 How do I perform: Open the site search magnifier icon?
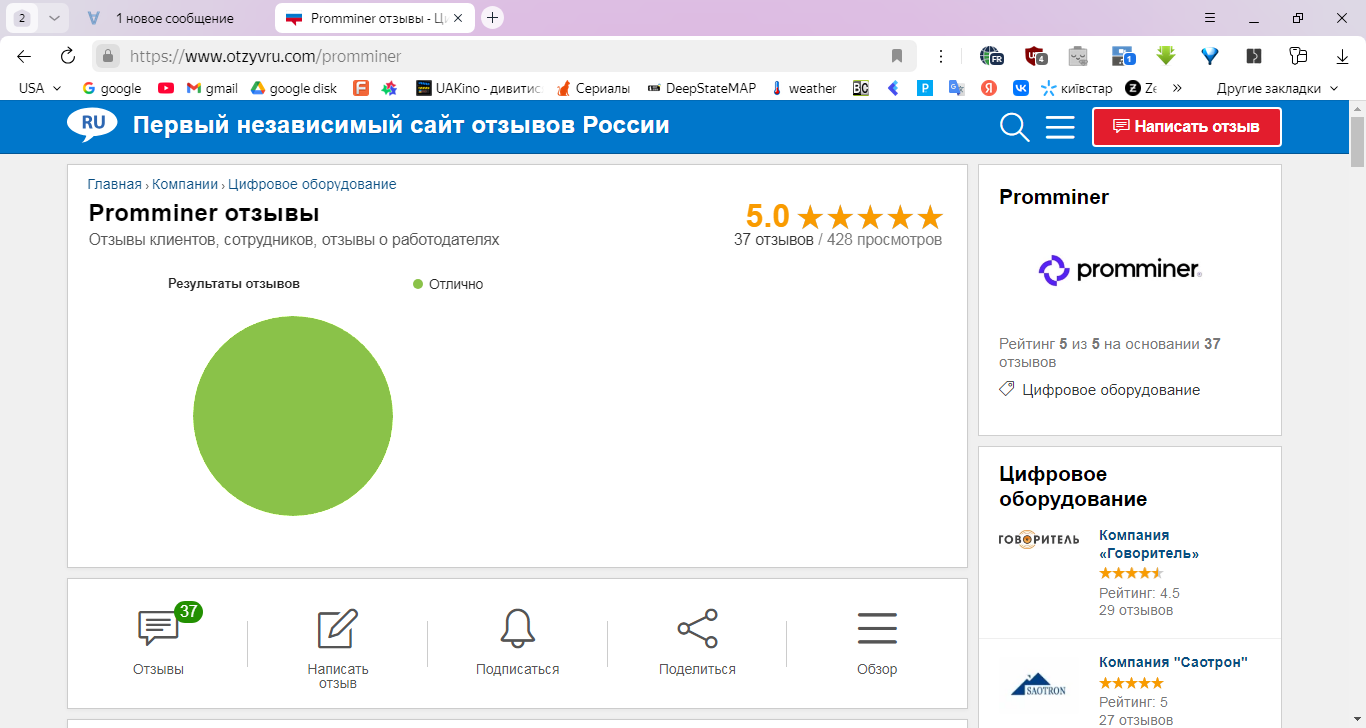(1015, 127)
